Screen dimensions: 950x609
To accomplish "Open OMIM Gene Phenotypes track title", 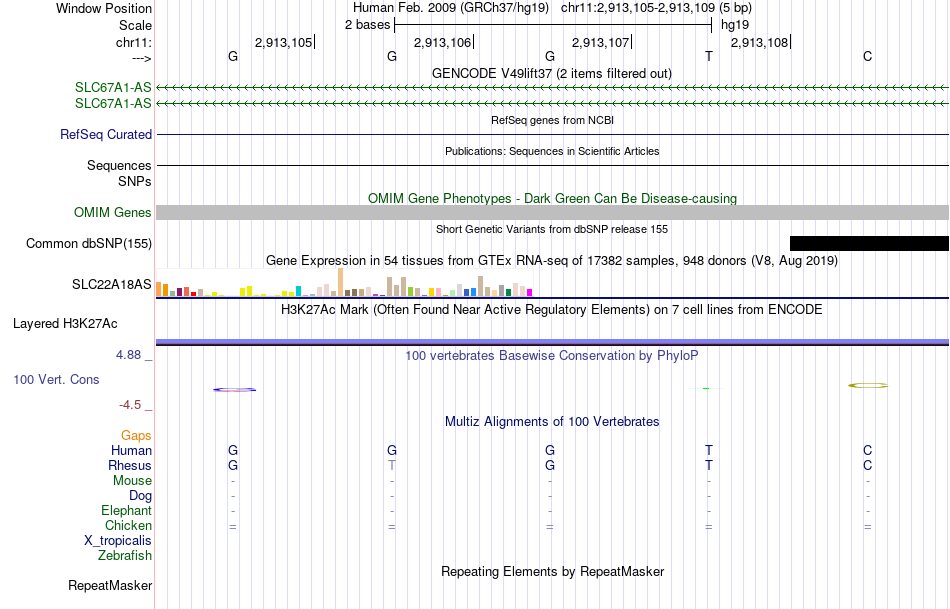I will point(552,198).
